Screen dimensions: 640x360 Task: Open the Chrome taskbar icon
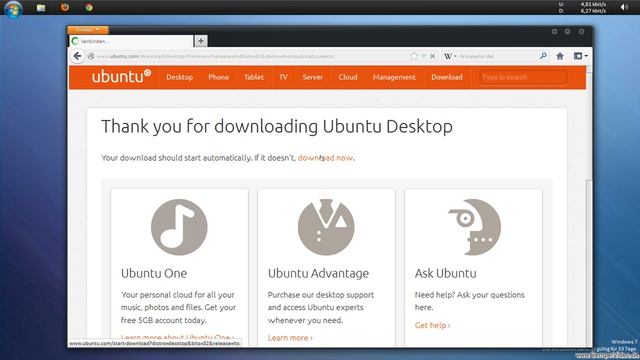89,7
